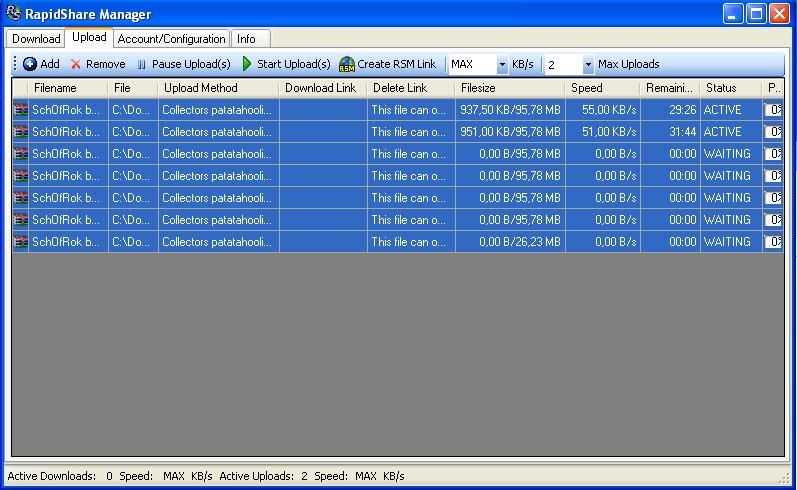Select the file icon of the last upload row
The height and width of the screenshot is (490, 797).
[x=20, y=242]
